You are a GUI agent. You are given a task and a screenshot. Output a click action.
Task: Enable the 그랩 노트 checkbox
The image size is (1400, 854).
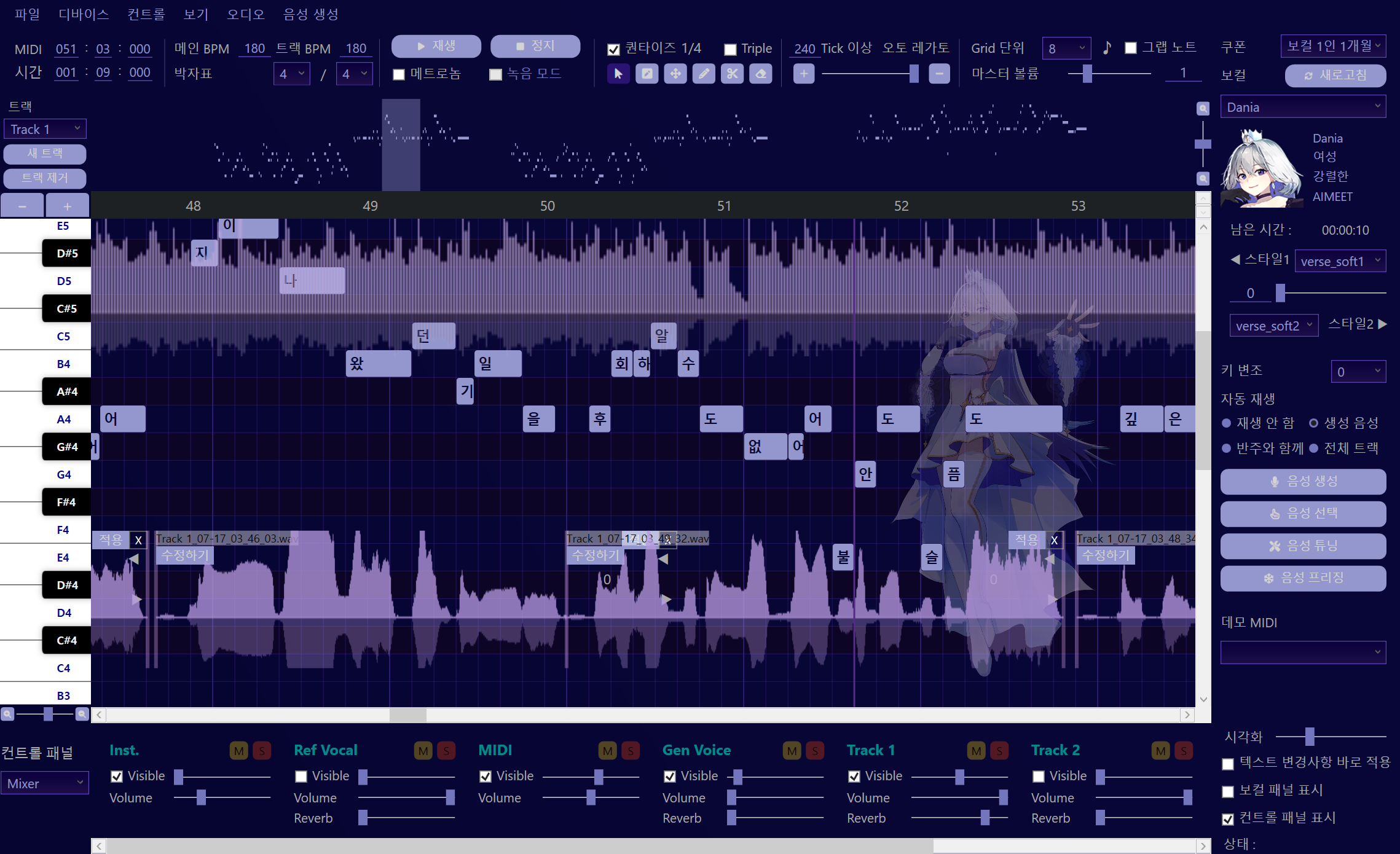click(x=1131, y=48)
